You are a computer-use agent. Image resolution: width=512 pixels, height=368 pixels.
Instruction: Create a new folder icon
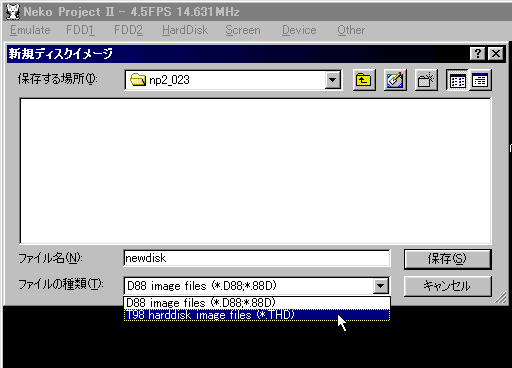tap(426, 80)
